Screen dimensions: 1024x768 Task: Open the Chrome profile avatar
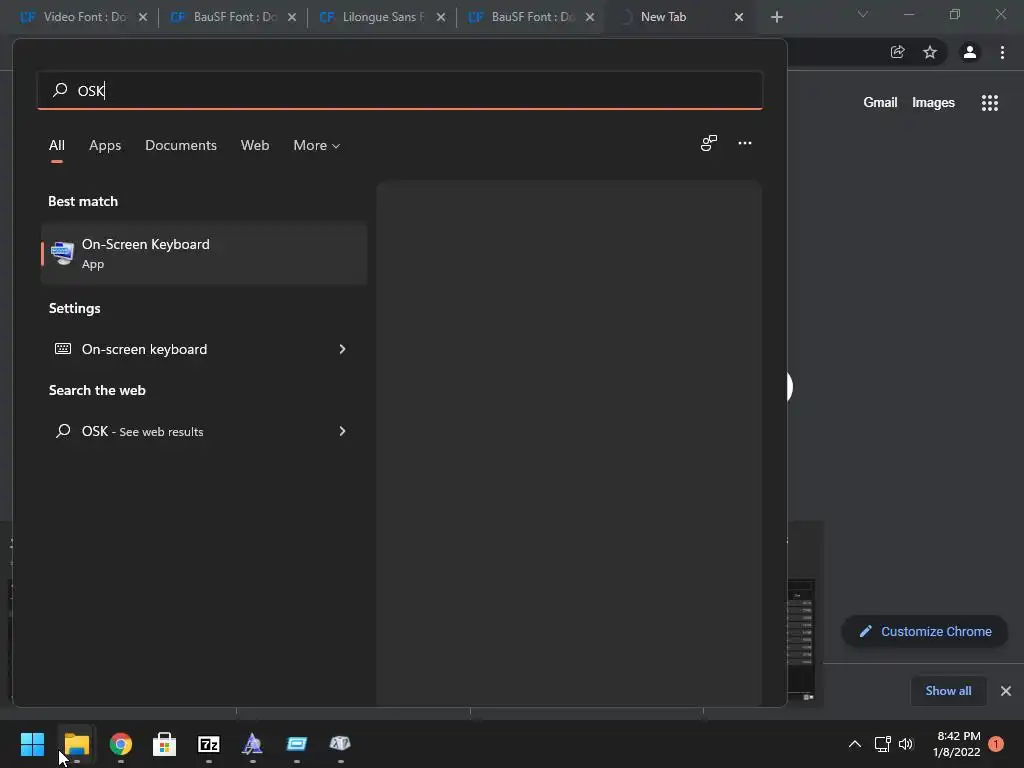tap(970, 52)
